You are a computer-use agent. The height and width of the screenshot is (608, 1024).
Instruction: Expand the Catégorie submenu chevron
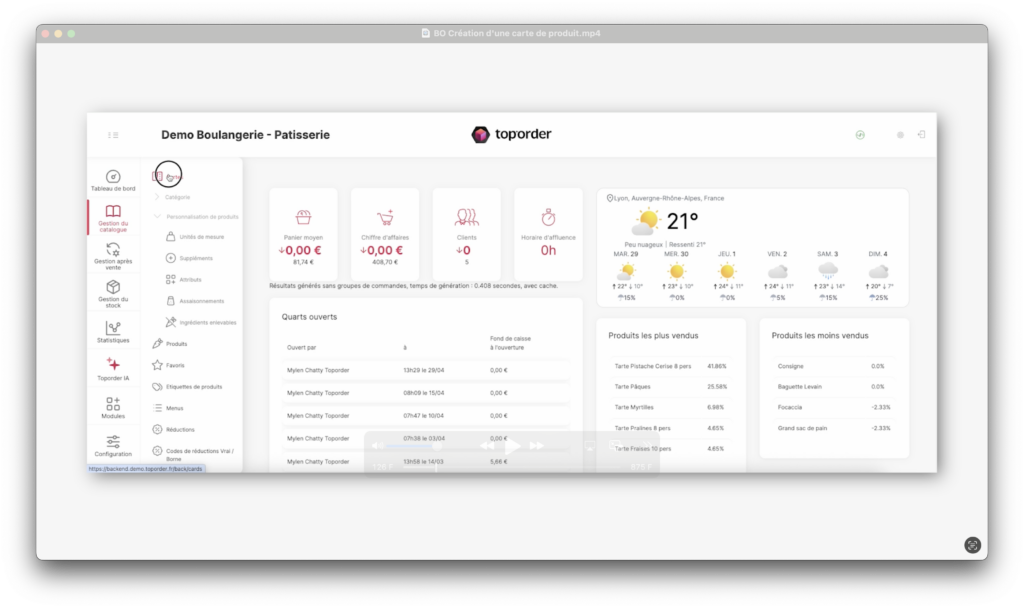(x=157, y=197)
